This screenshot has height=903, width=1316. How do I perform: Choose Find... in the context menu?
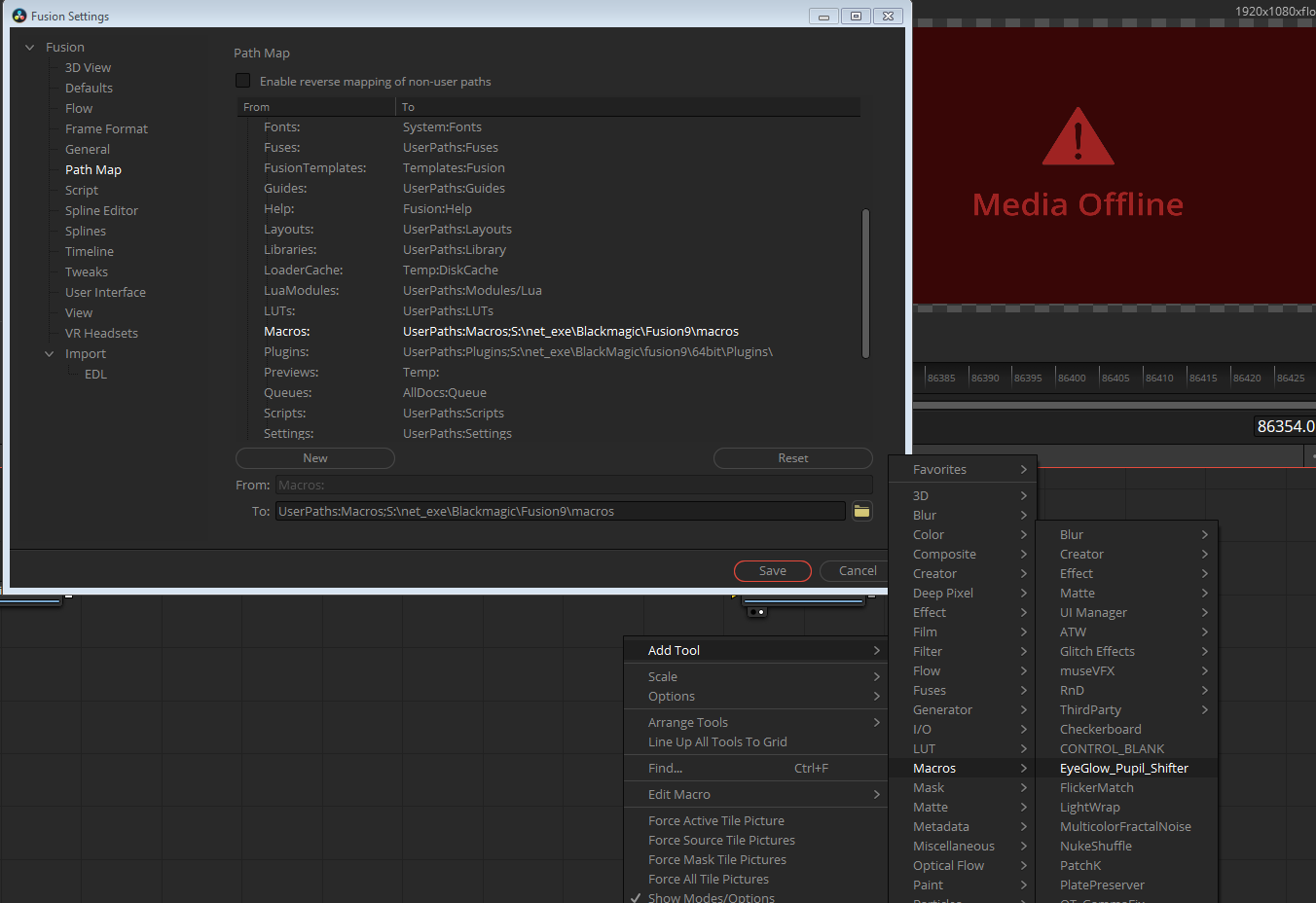click(755, 768)
